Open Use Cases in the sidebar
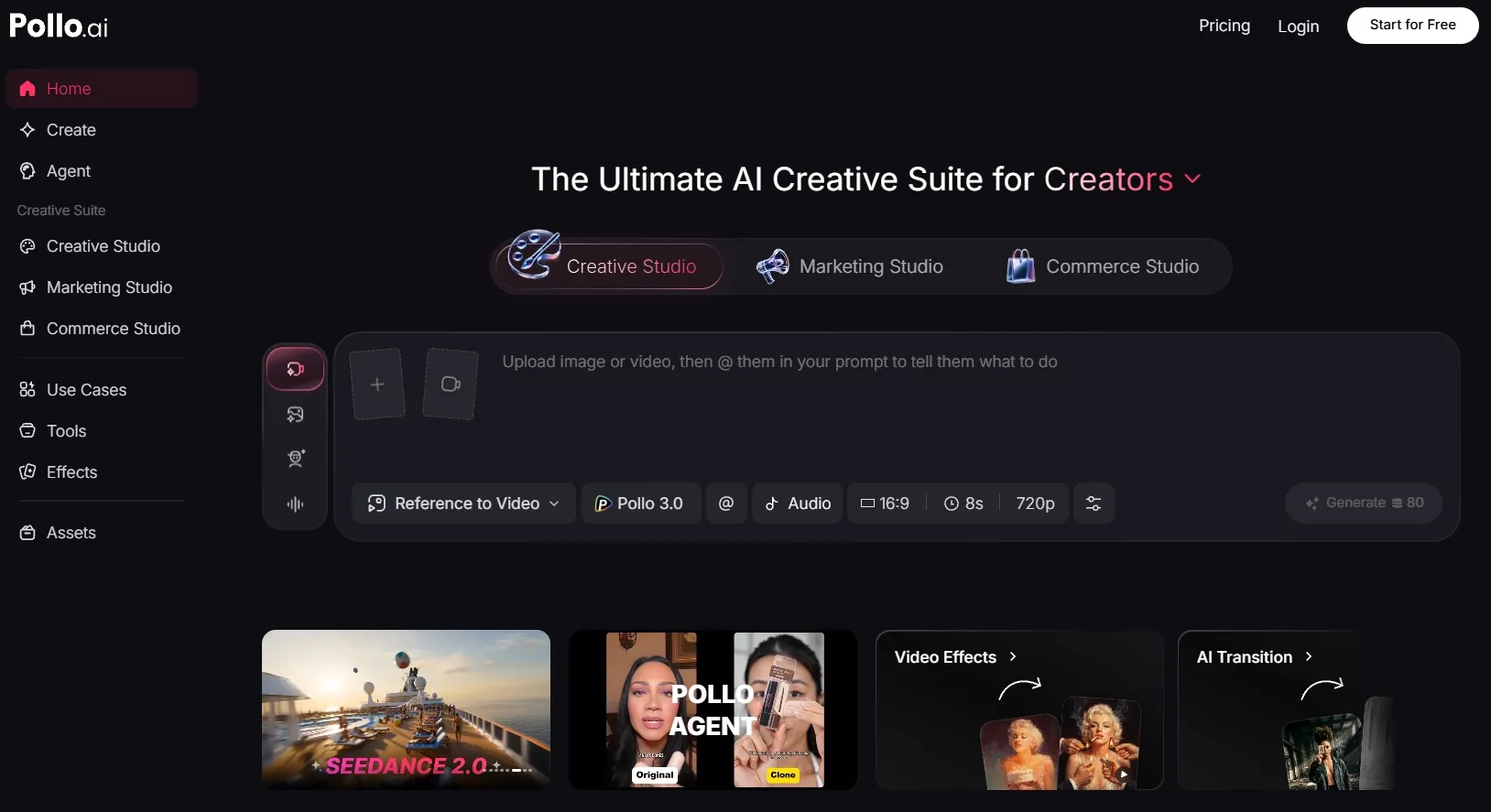The width and height of the screenshot is (1491, 812). pyautogui.click(x=102, y=390)
